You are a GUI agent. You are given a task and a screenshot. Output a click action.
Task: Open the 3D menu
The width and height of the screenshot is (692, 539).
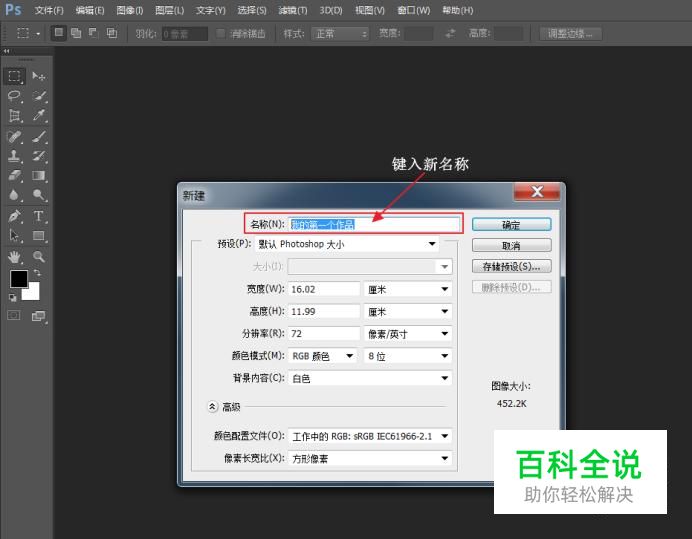[x=331, y=10]
